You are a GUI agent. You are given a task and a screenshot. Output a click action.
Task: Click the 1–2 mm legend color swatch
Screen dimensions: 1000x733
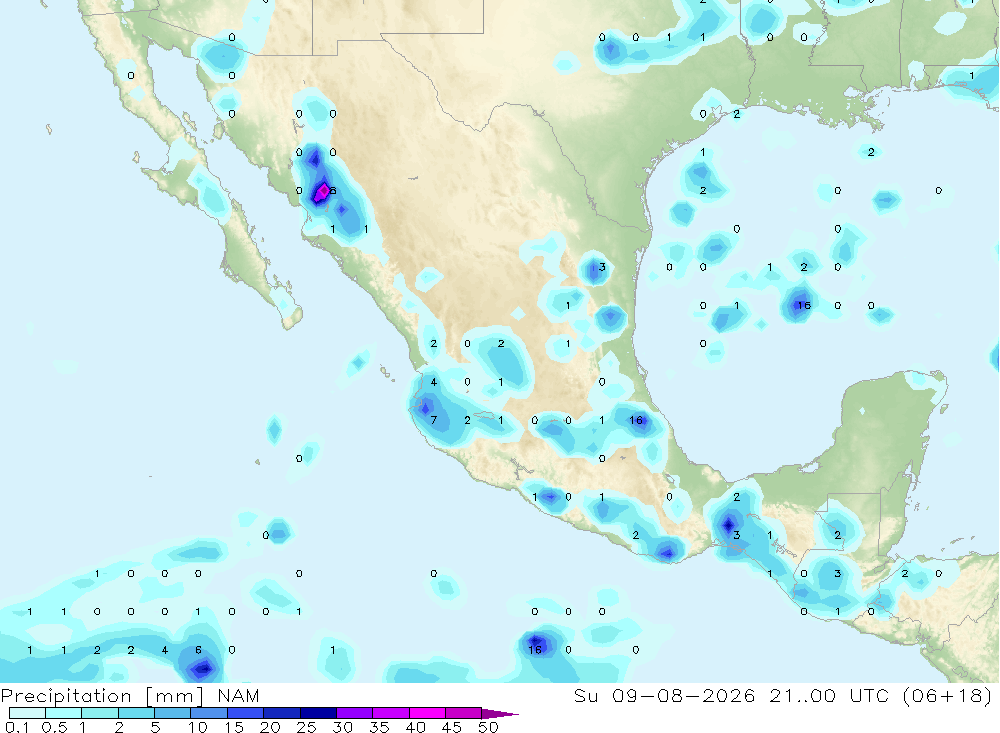click(99, 713)
